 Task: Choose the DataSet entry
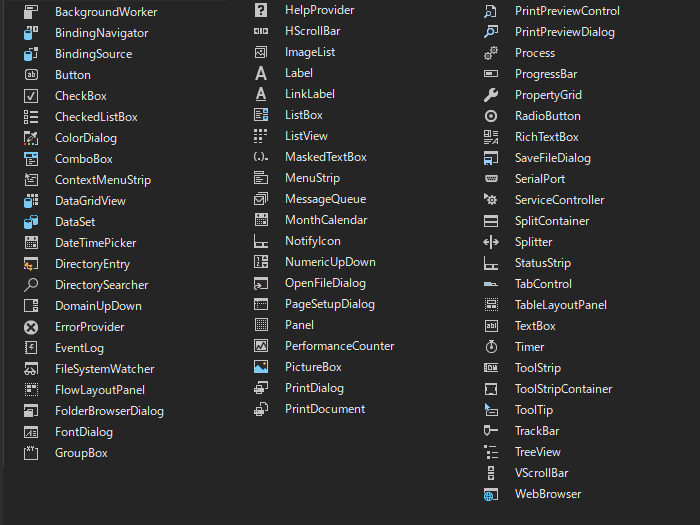[75, 222]
